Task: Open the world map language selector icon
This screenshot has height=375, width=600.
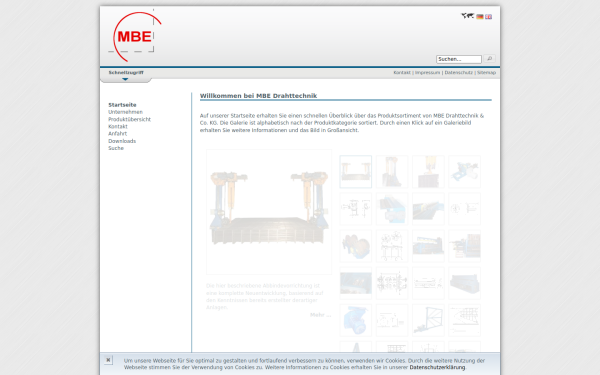Action: click(467, 16)
